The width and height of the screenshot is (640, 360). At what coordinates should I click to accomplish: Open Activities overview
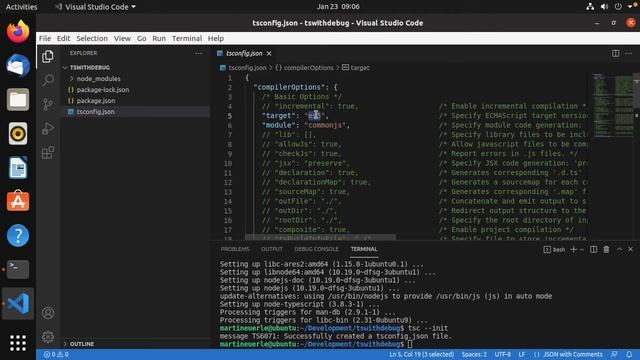tap(21, 7)
